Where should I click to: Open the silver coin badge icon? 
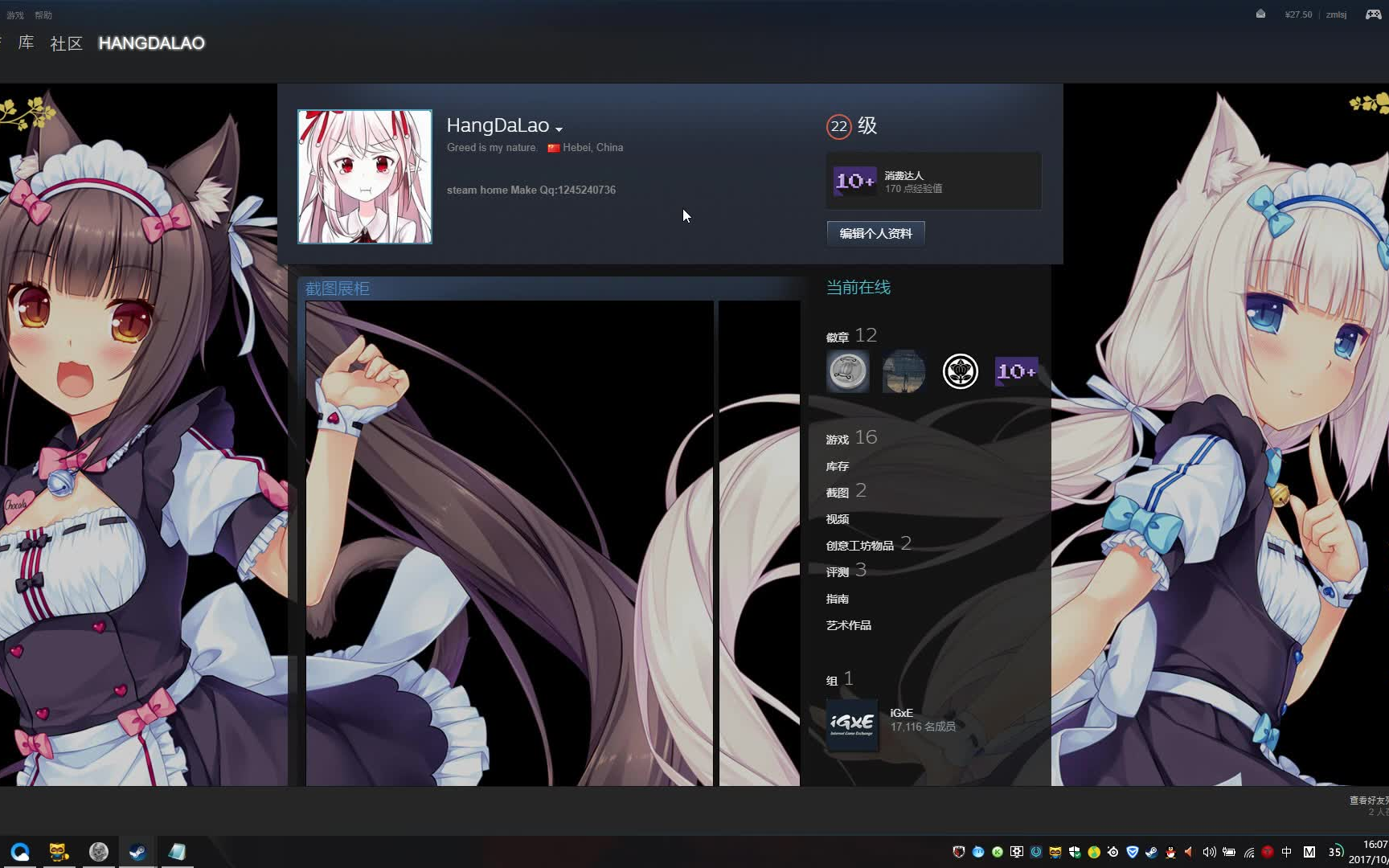(848, 371)
